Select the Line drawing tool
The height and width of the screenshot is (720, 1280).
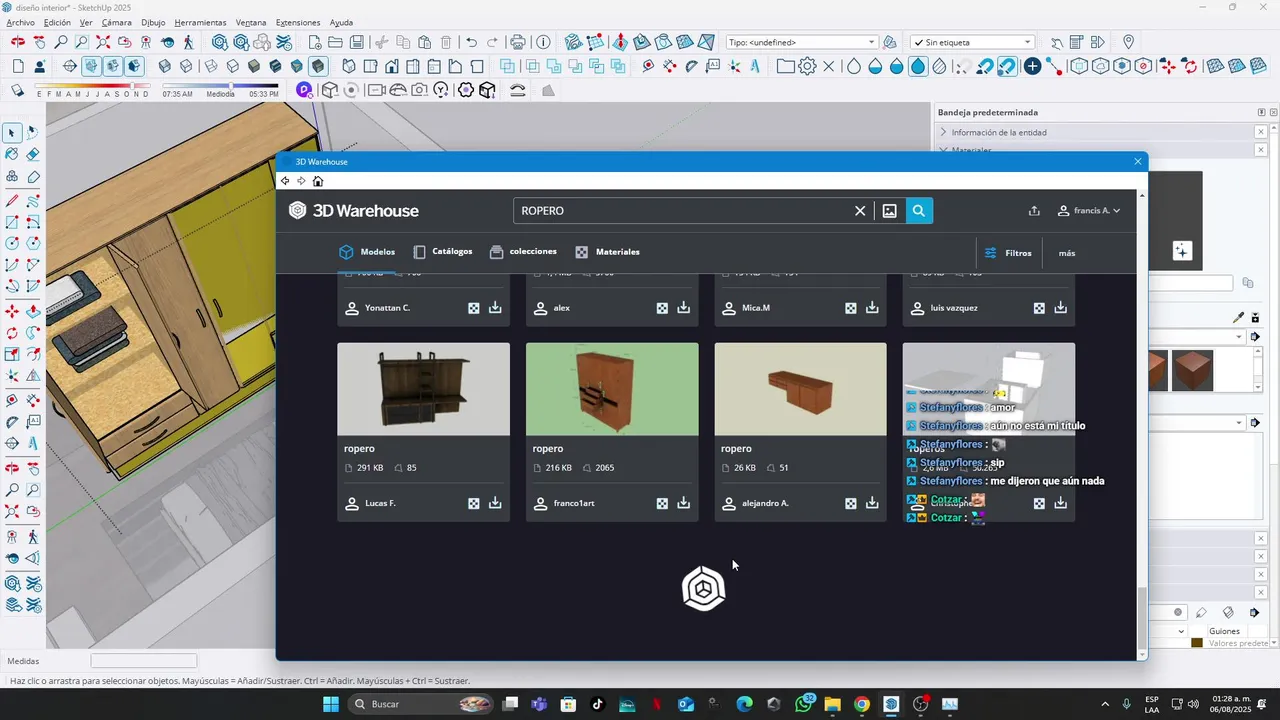[x=12, y=201]
